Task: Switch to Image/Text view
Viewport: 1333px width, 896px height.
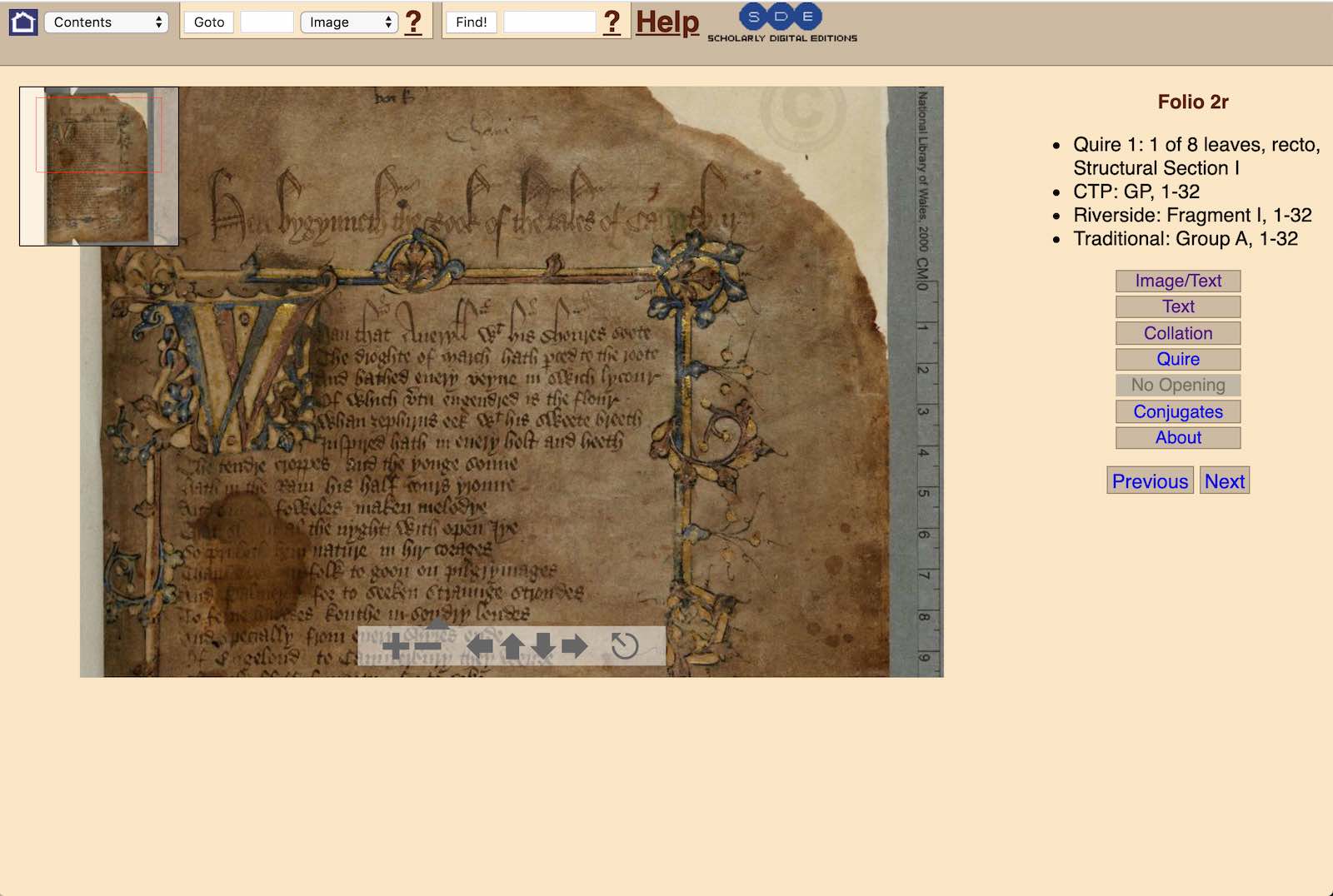Action: [x=1178, y=281]
